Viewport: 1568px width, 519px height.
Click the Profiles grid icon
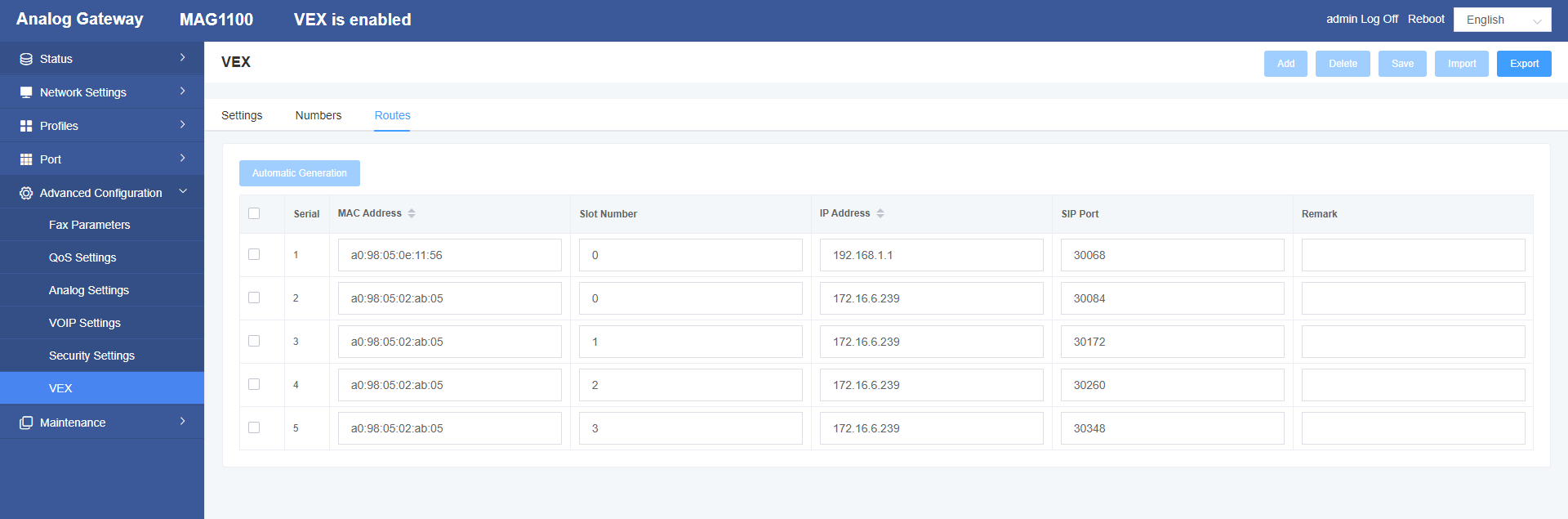(26, 126)
